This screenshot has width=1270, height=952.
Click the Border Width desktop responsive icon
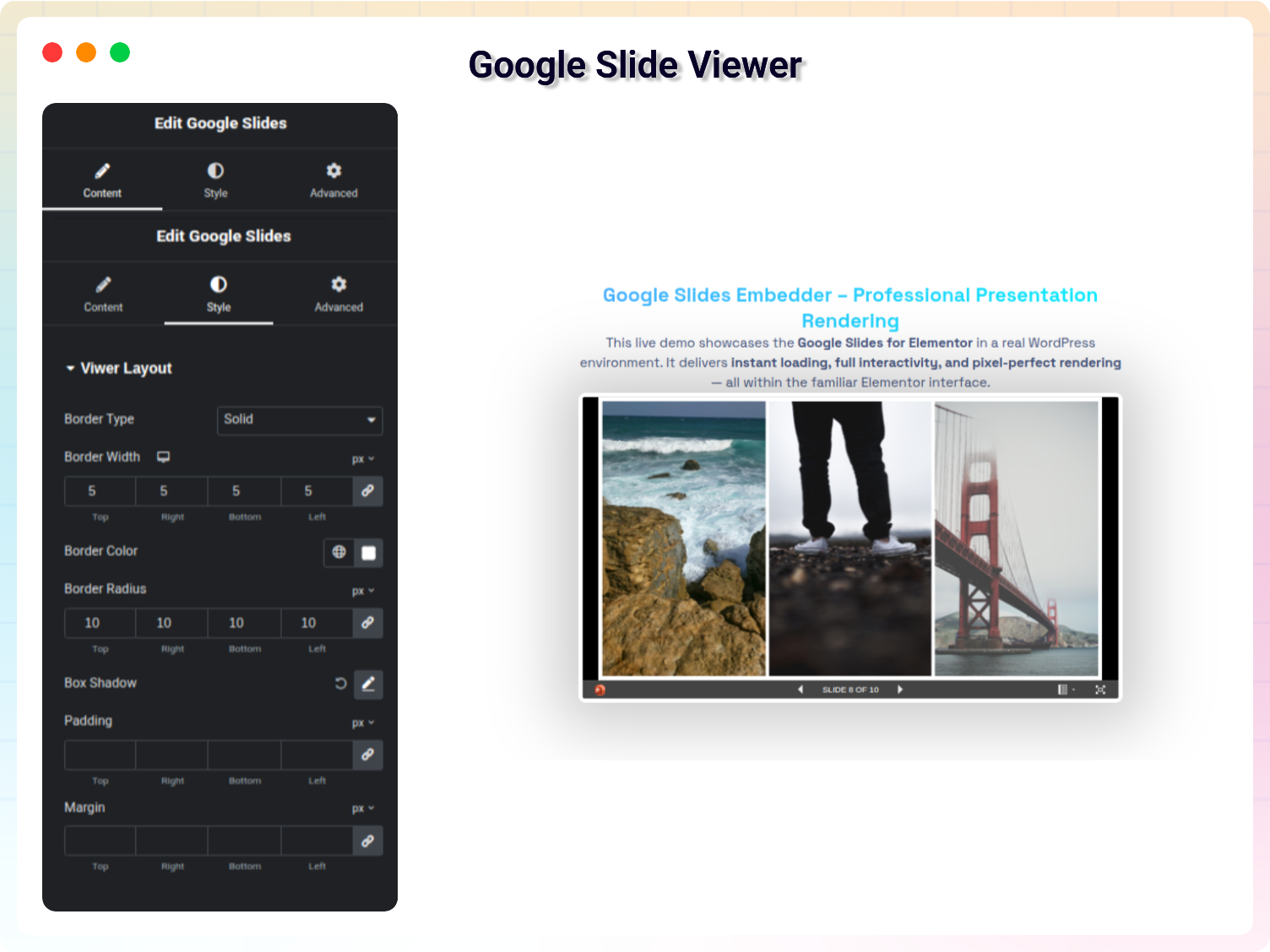point(163,457)
